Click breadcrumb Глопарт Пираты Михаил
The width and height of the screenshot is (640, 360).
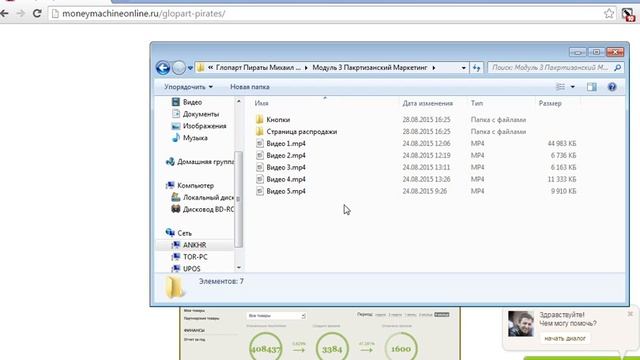click(258, 67)
